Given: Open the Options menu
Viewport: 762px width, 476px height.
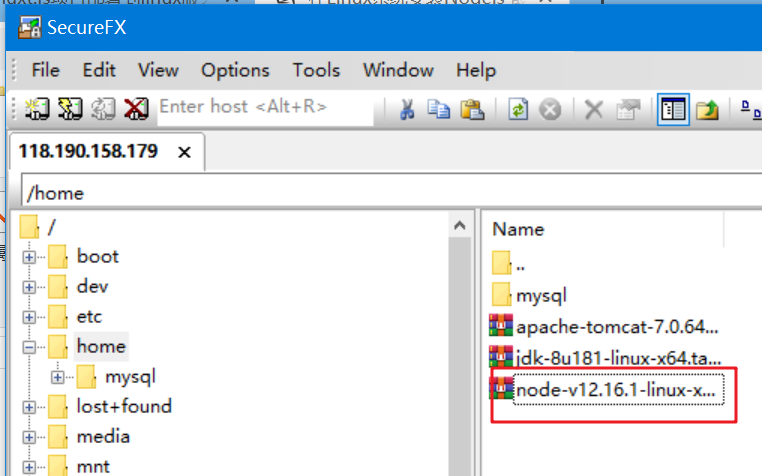Looking at the screenshot, I should (235, 71).
